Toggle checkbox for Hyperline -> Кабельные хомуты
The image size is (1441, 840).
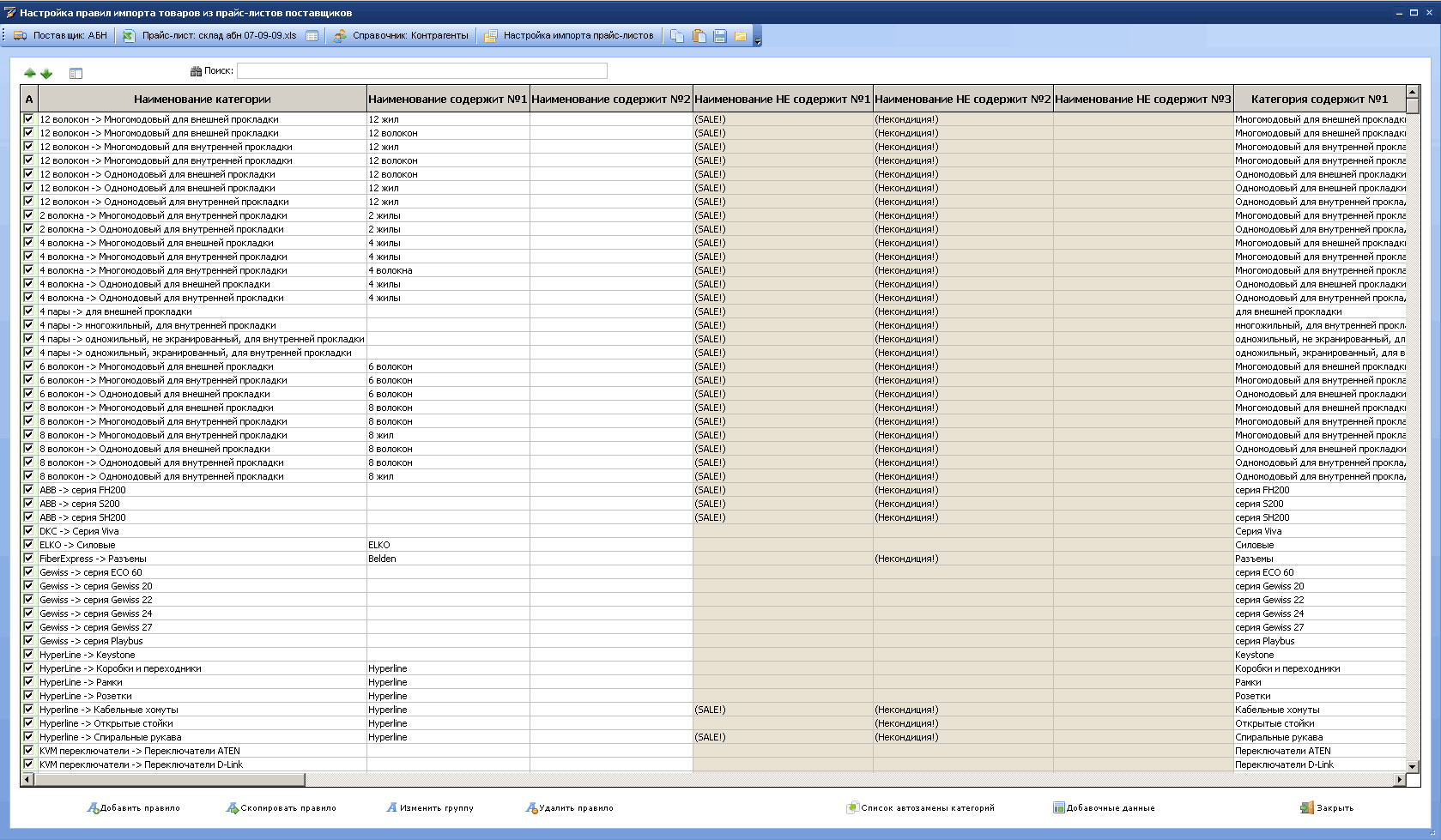point(28,709)
